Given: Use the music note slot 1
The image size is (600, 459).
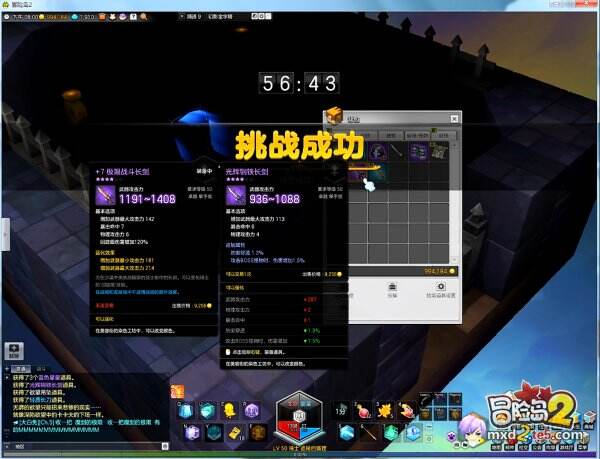Looking at the screenshot, I should tap(341, 411).
